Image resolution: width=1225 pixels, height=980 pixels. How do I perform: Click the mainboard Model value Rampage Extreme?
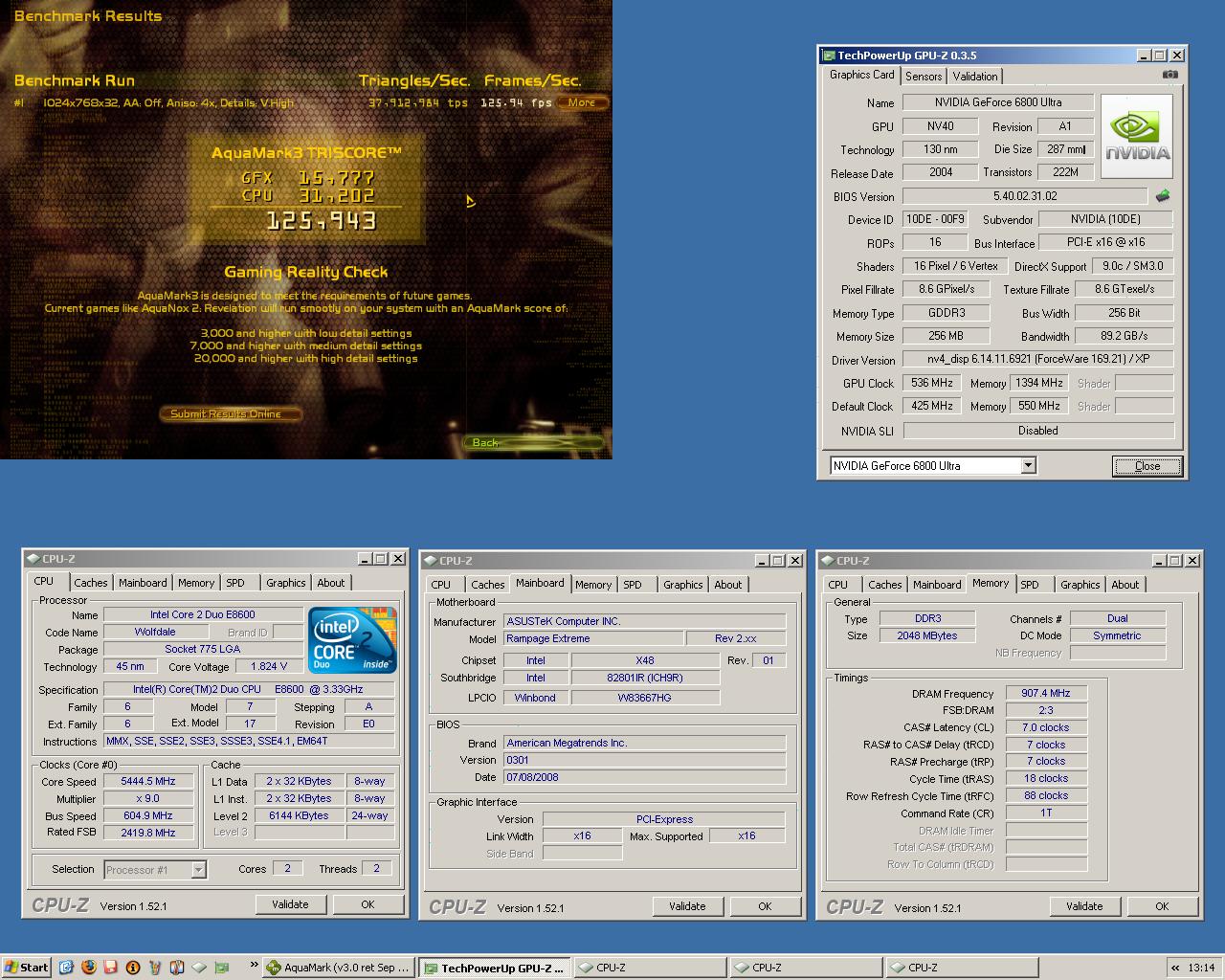tap(593, 638)
